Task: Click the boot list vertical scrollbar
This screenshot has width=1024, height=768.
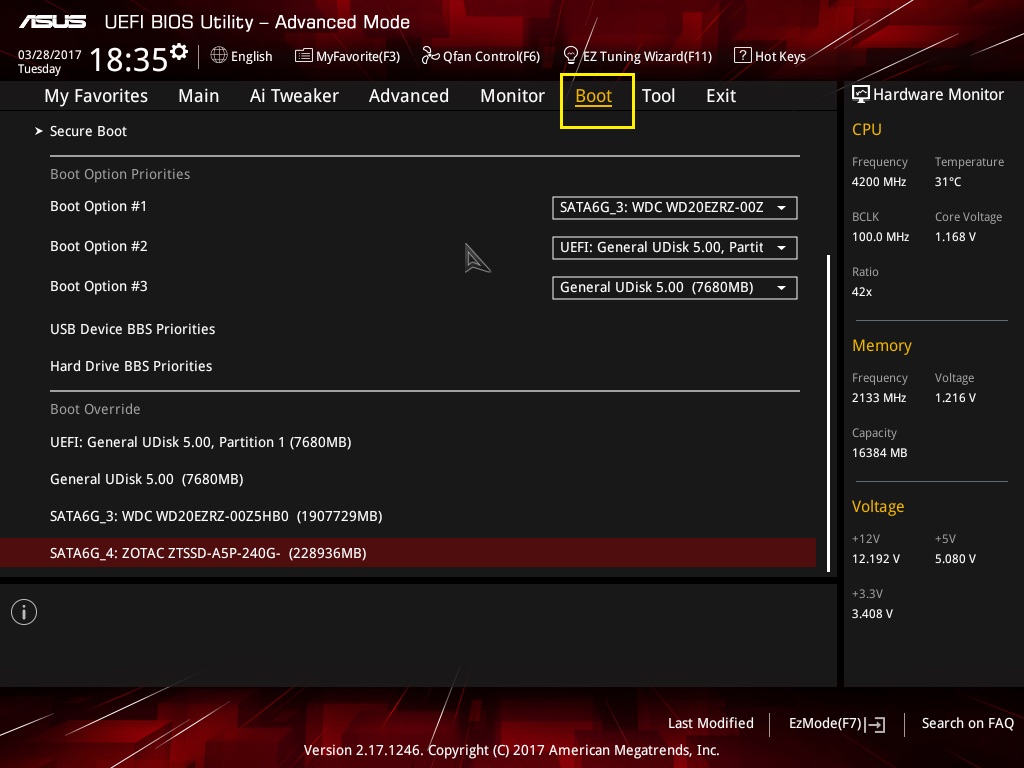Action: pyautogui.click(x=829, y=413)
